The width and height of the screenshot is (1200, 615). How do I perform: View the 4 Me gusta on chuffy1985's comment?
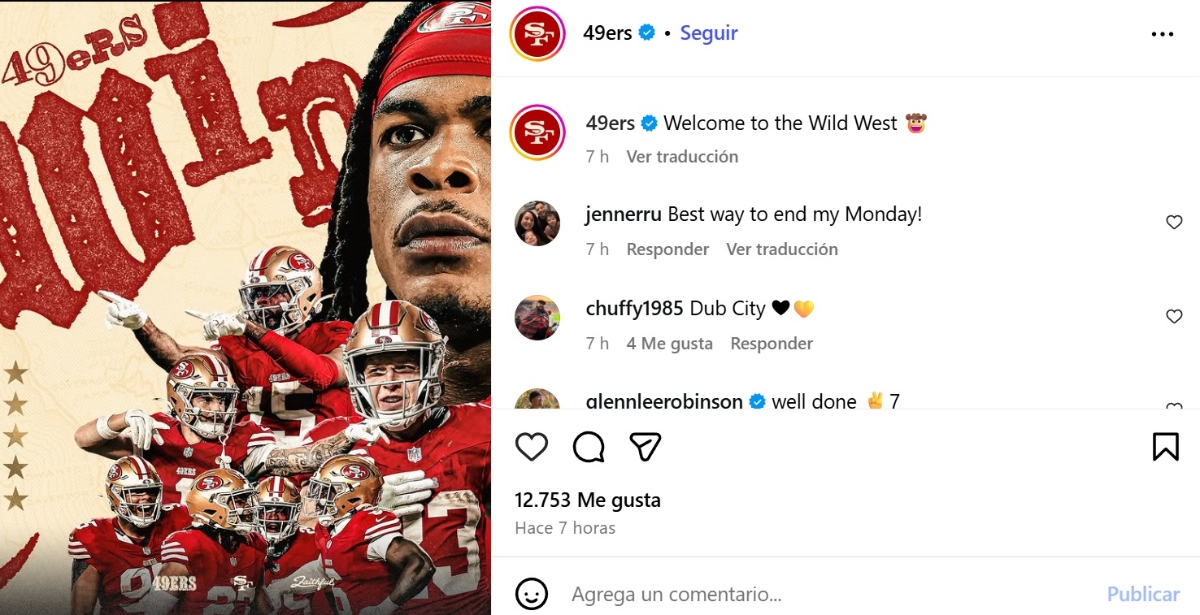coord(670,343)
